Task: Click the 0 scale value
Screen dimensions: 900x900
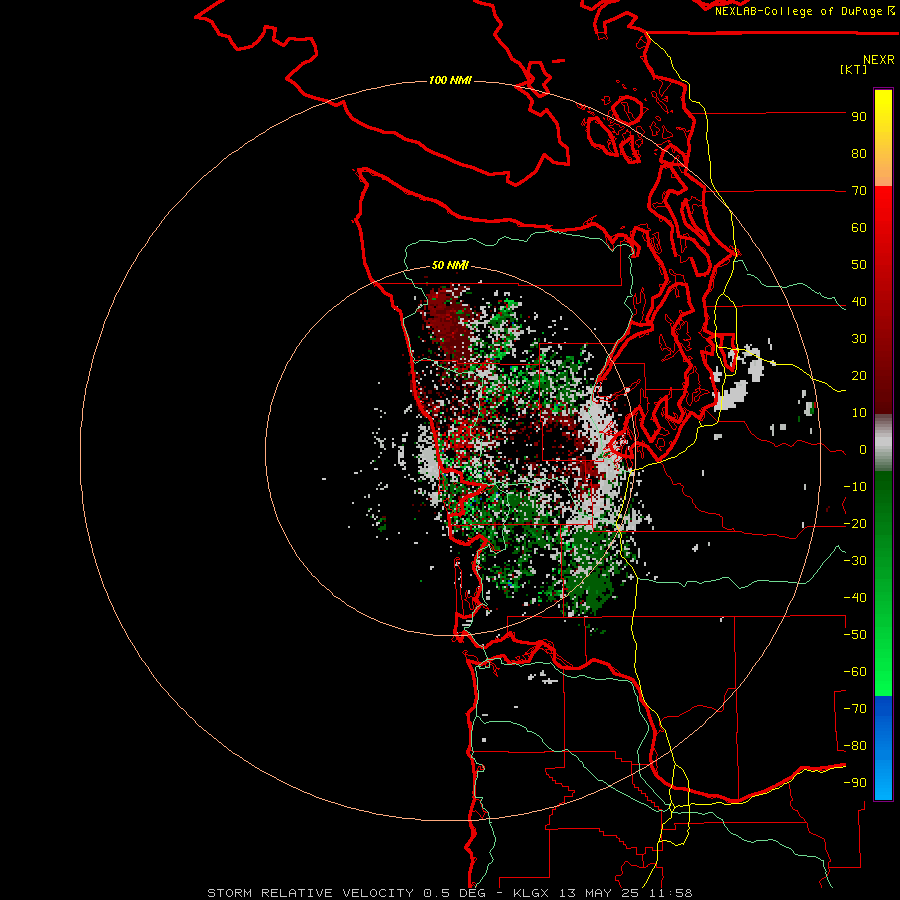Action: coord(863,450)
